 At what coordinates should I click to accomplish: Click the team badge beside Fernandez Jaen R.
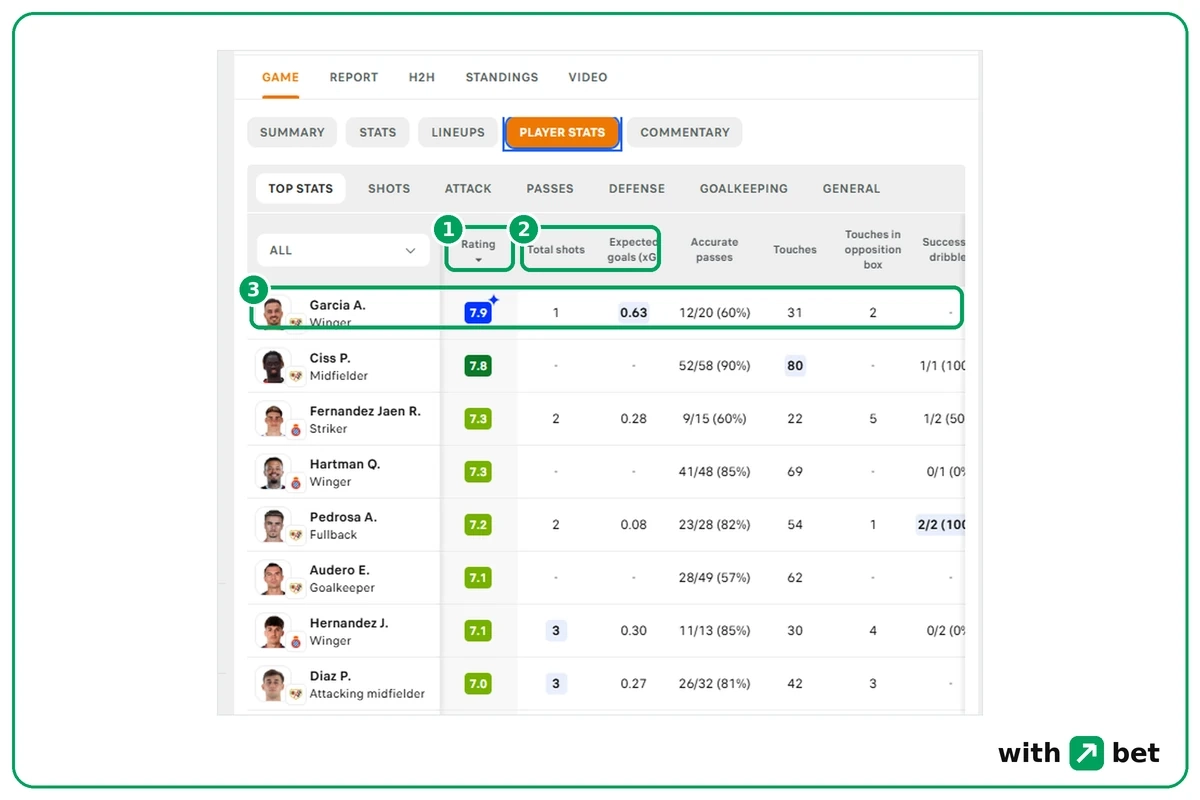pyautogui.click(x=296, y=430)
